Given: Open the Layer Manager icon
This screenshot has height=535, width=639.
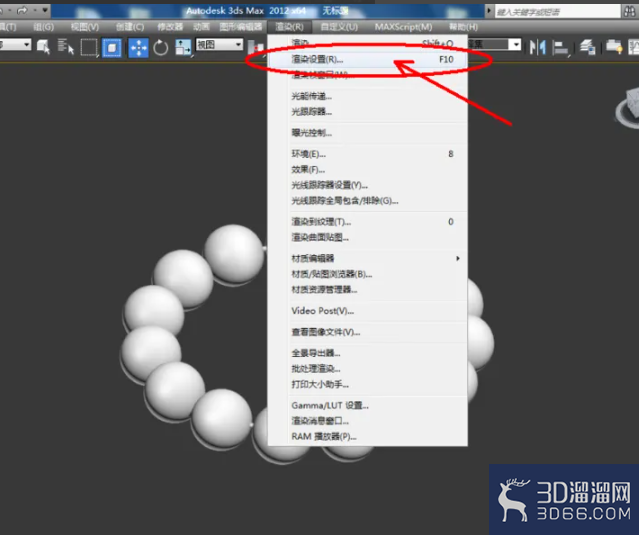Looking at the screenshot, I should pos(587,47).
